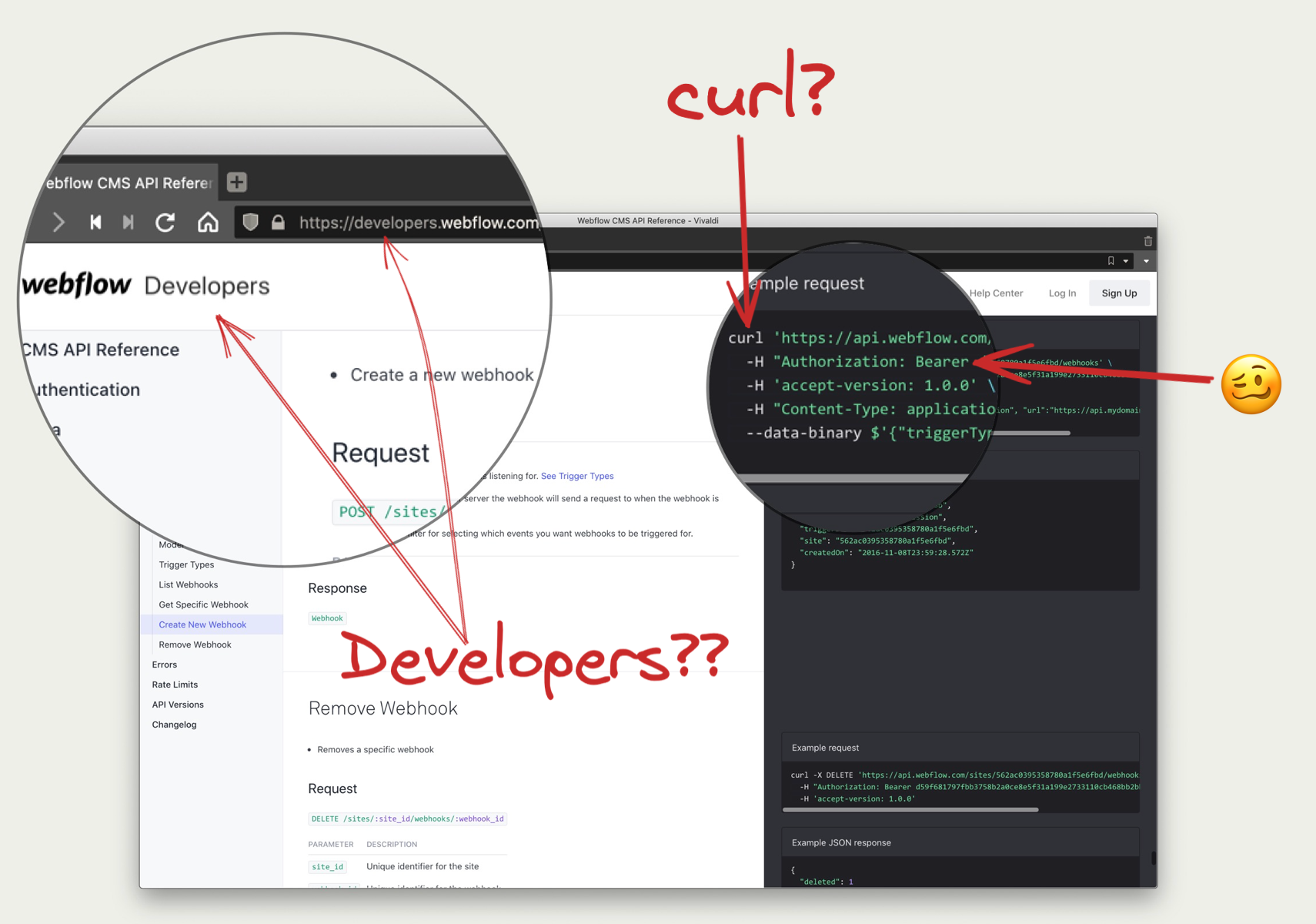
Task: Open the Changelog section
Action: click(174, 725)
